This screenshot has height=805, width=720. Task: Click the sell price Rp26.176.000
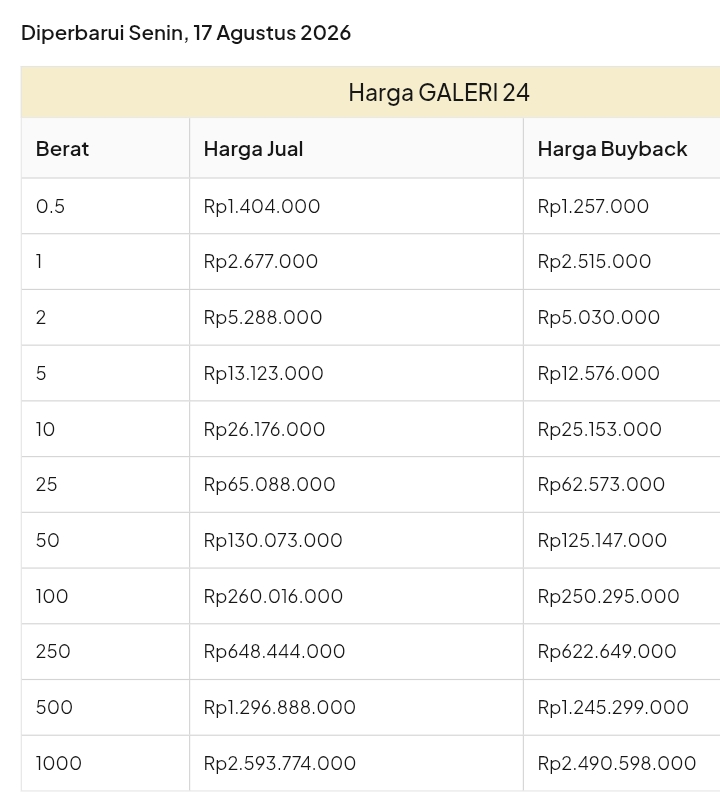click(x=264, y=429)
